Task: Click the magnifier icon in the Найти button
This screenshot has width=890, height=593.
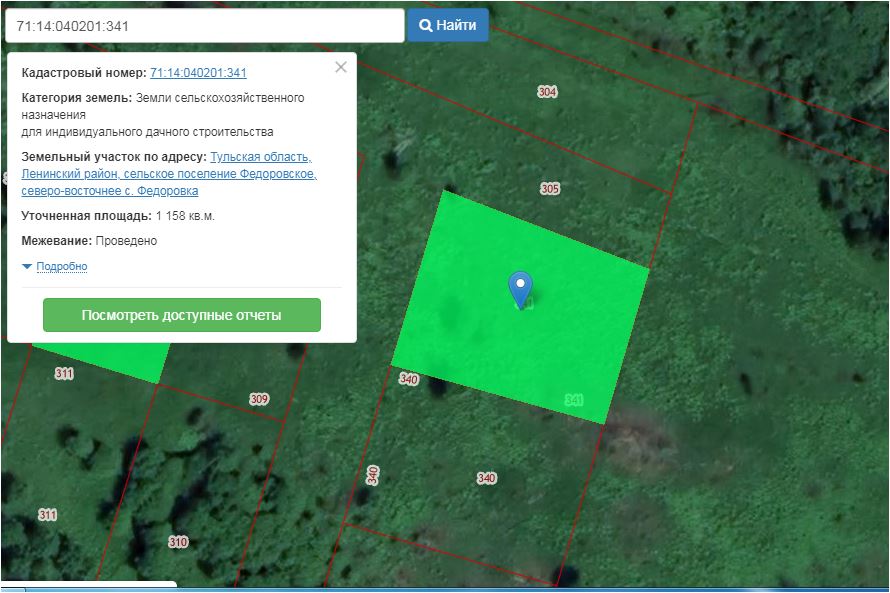Action: tap(425, 26)
